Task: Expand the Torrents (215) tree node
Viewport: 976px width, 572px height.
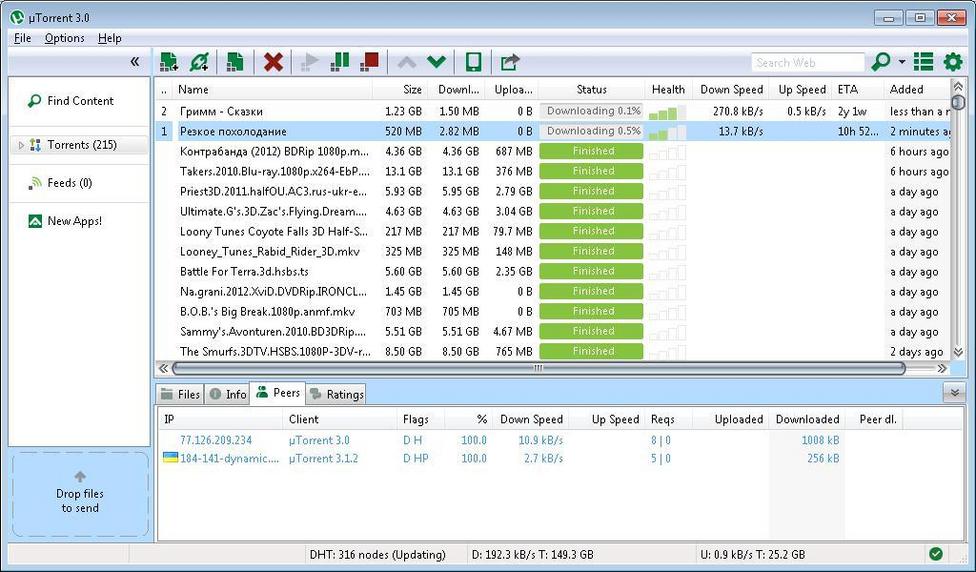Action: click(x=21, y=145)
